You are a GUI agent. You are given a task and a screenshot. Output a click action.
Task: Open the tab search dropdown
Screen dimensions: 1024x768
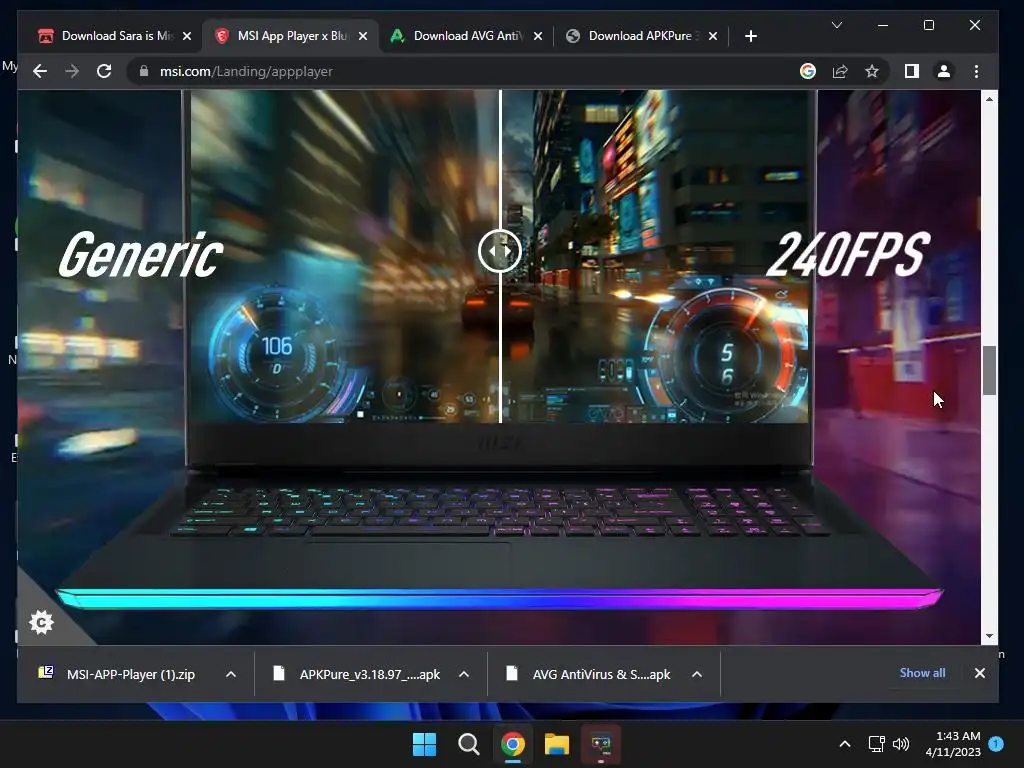(837, 25)
